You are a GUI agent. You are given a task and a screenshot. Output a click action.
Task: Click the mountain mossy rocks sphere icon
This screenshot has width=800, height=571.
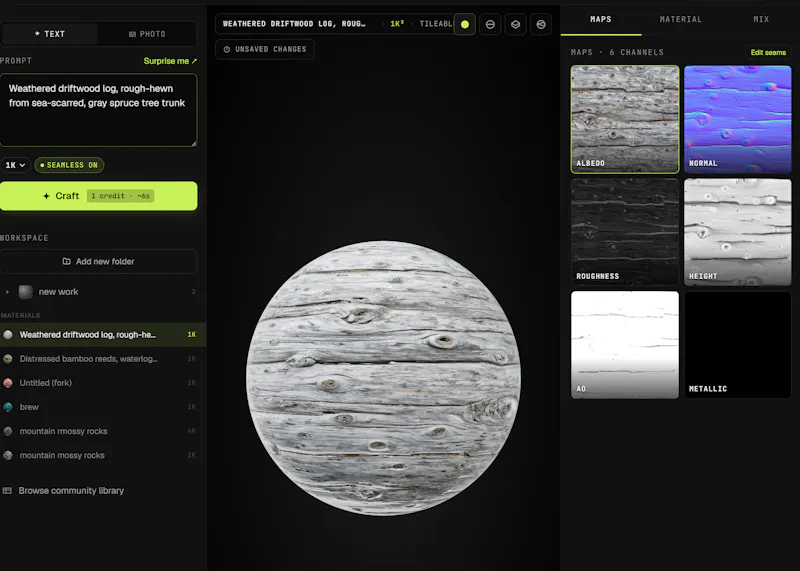8,455
